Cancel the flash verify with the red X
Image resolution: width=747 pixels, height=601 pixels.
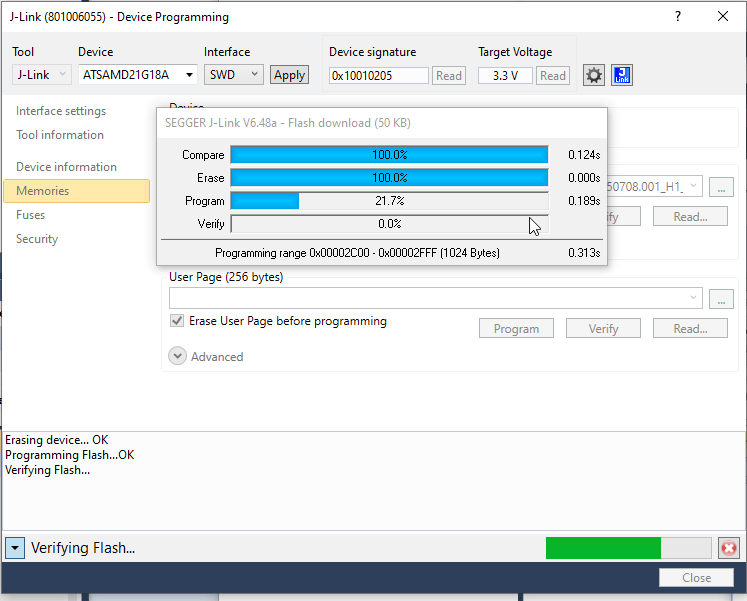pos(729,548)
